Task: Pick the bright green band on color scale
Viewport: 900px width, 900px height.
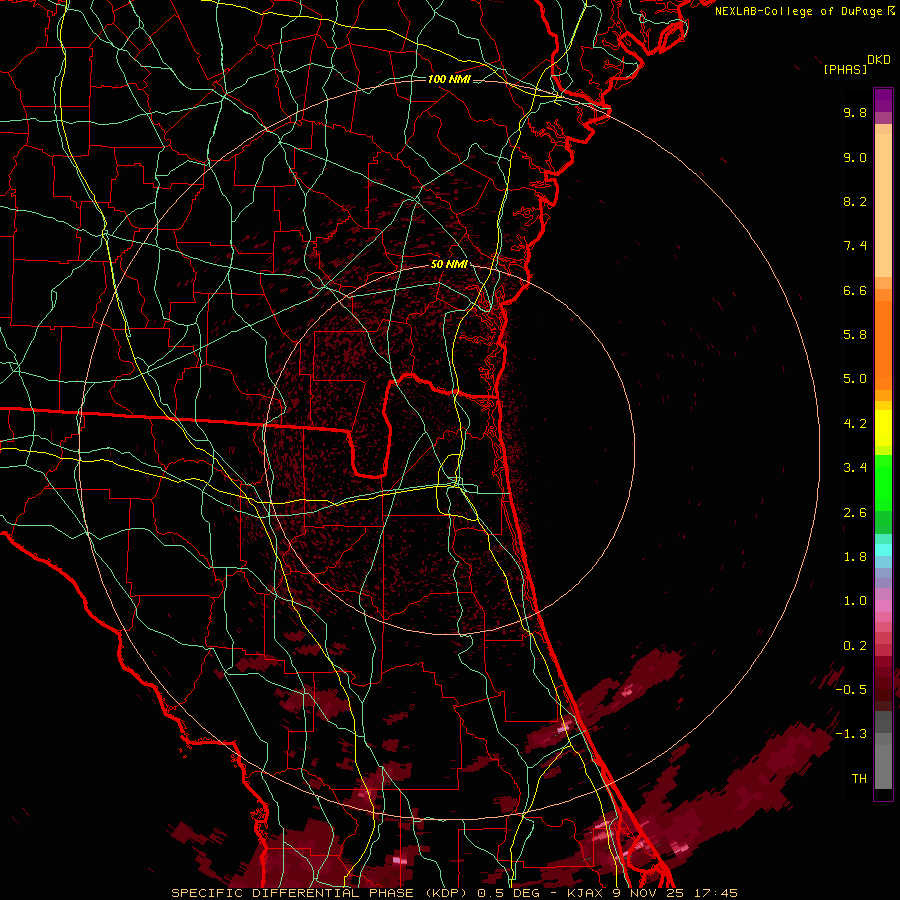Action: tap(883, 482)
